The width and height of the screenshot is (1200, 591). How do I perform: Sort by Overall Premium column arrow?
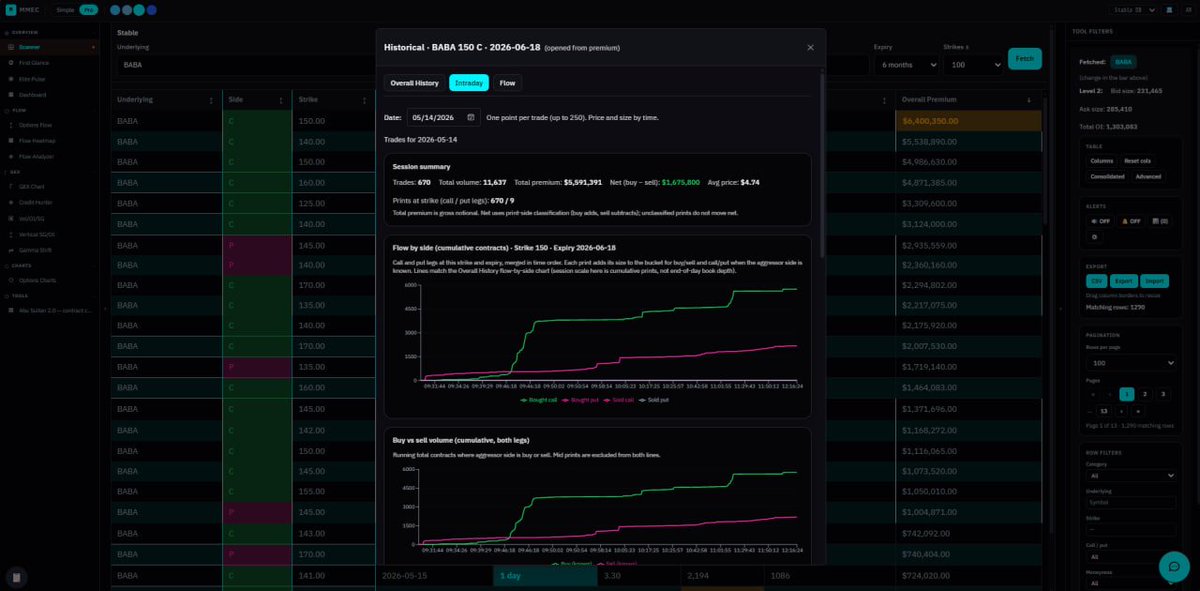pos(1029,100)
